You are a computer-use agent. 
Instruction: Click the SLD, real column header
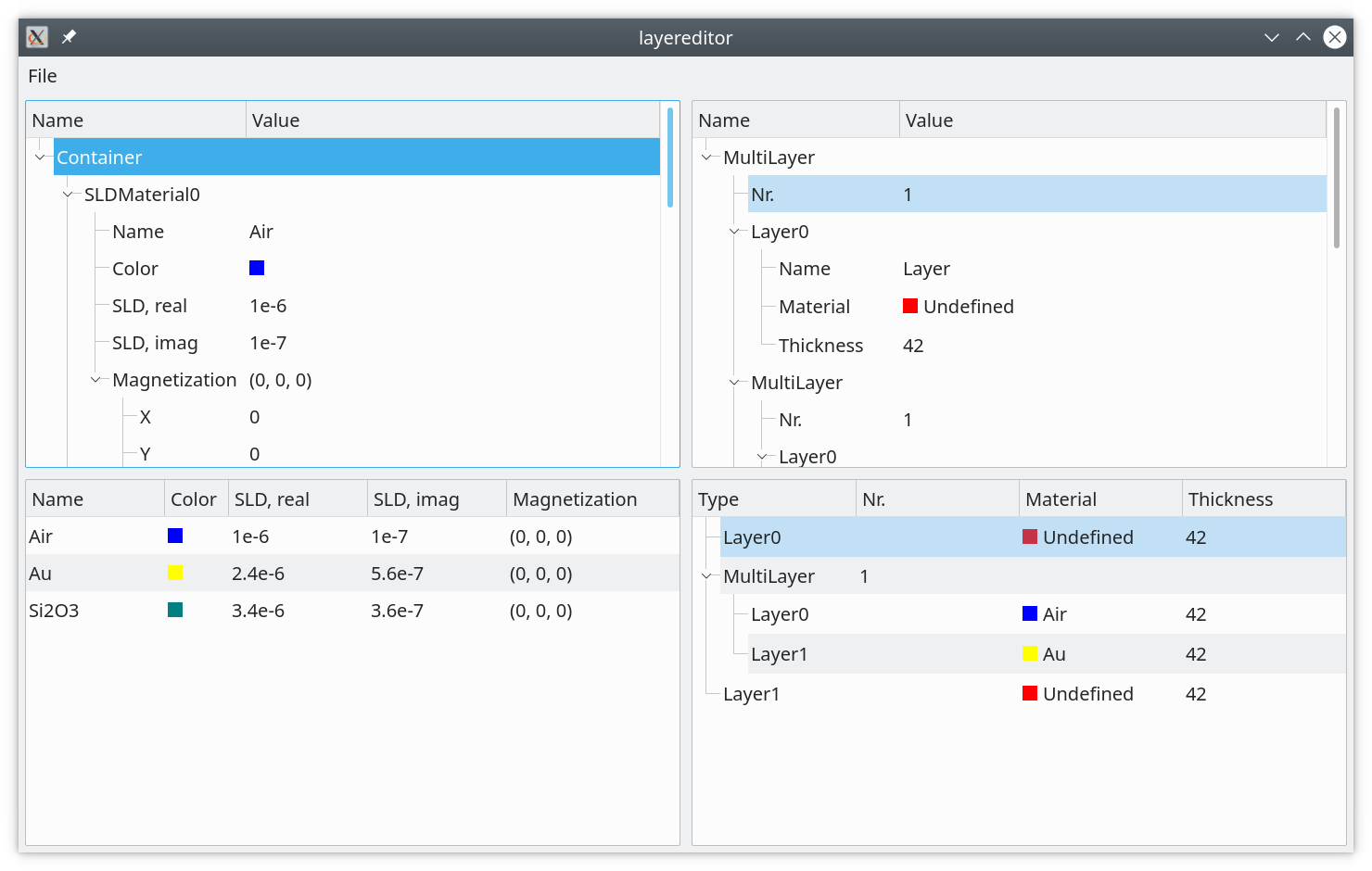tap(298, 499)
